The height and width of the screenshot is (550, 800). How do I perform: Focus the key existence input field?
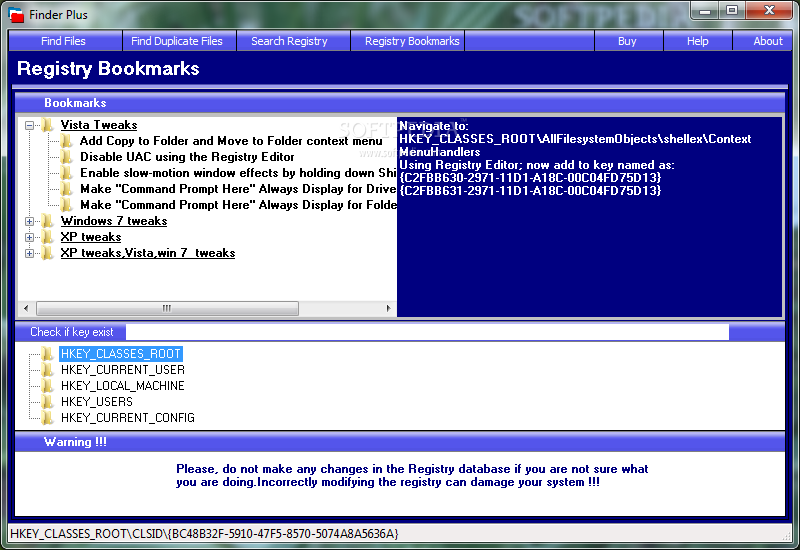(427, 332)
